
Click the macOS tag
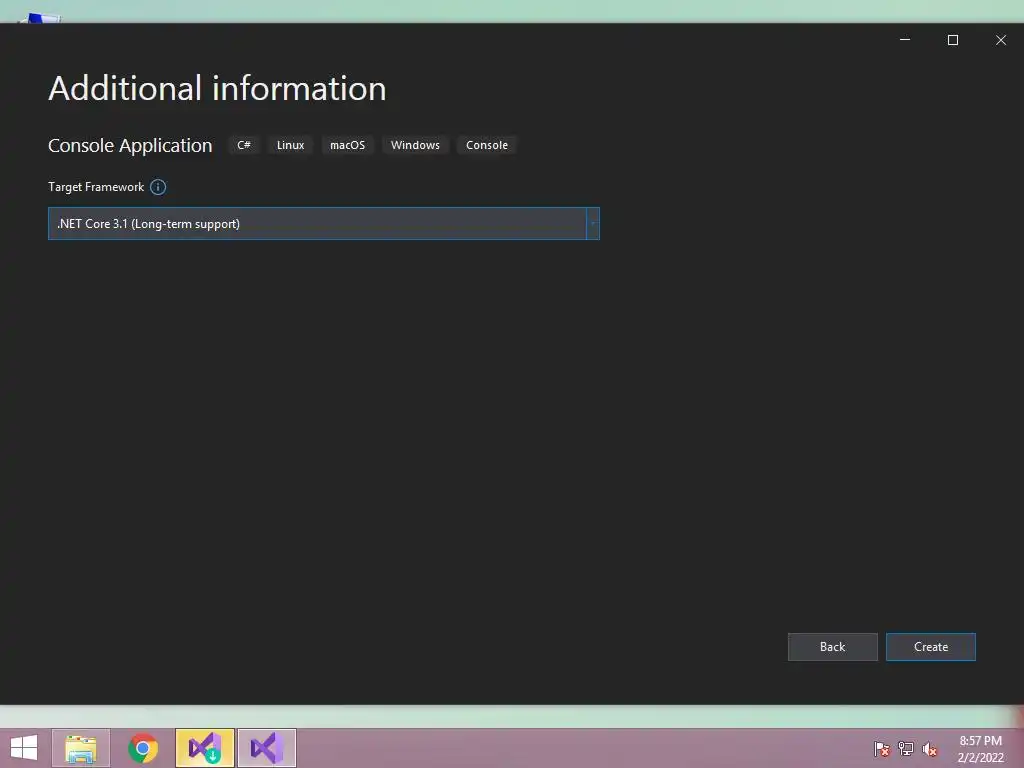click(347, 145)
